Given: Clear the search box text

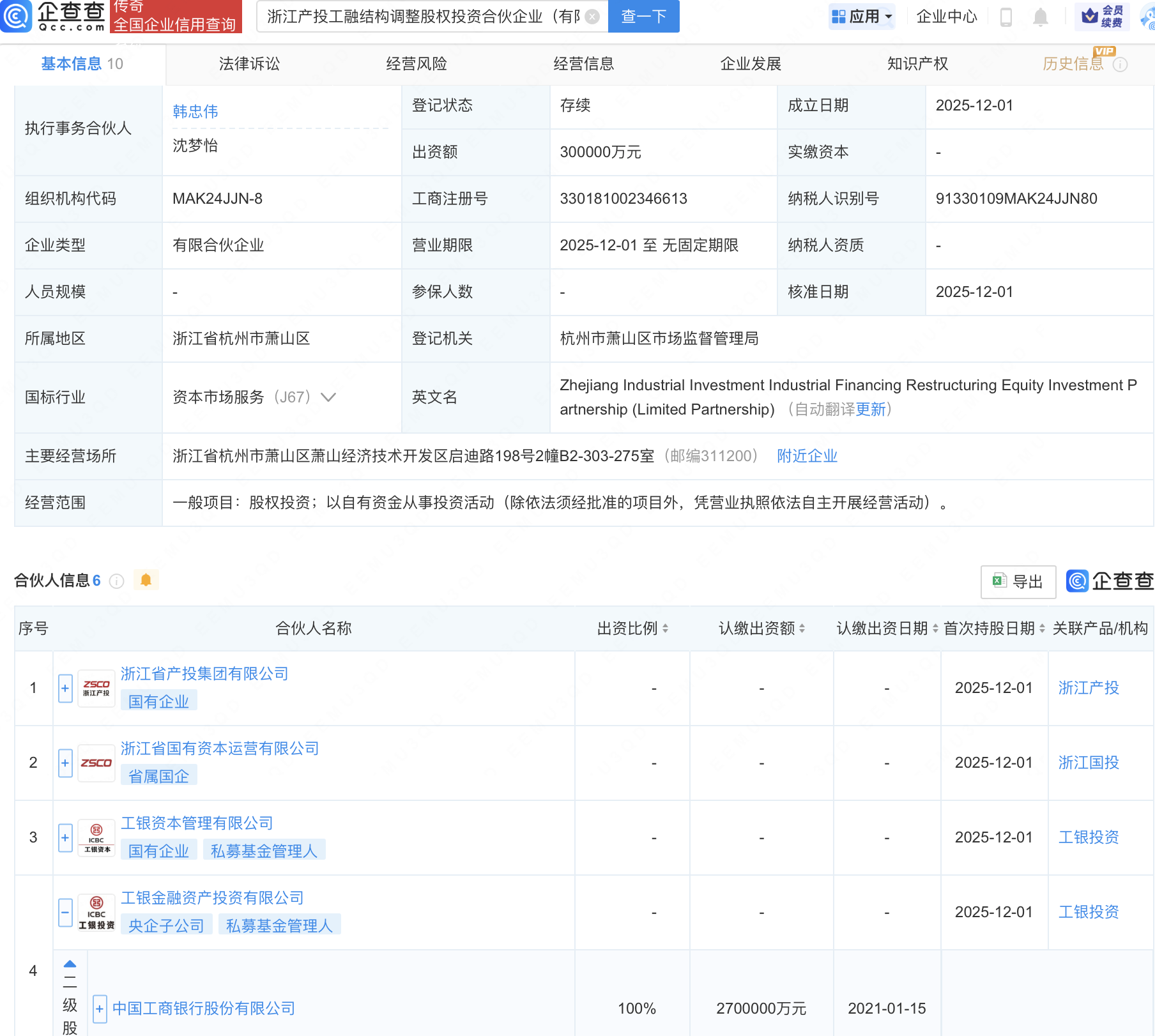Looking at the screenshot, I should 592,17.
